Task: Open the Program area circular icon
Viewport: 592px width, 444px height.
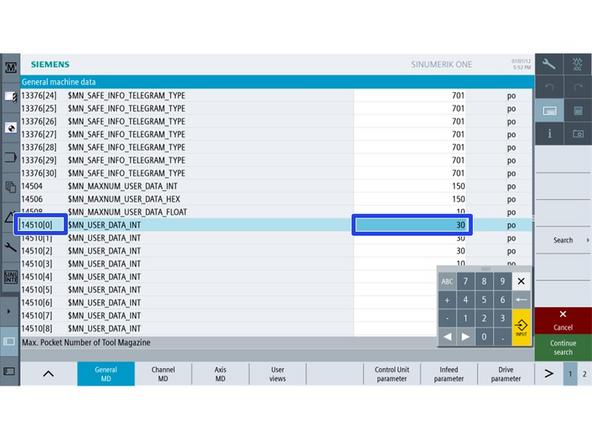Action: 11,128
